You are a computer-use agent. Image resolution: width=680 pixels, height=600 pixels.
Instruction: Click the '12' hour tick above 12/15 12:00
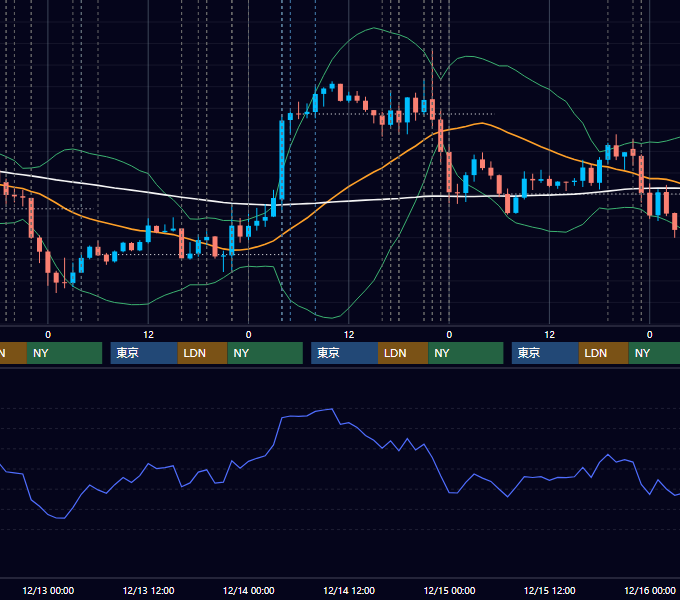[x=549, y=335]
